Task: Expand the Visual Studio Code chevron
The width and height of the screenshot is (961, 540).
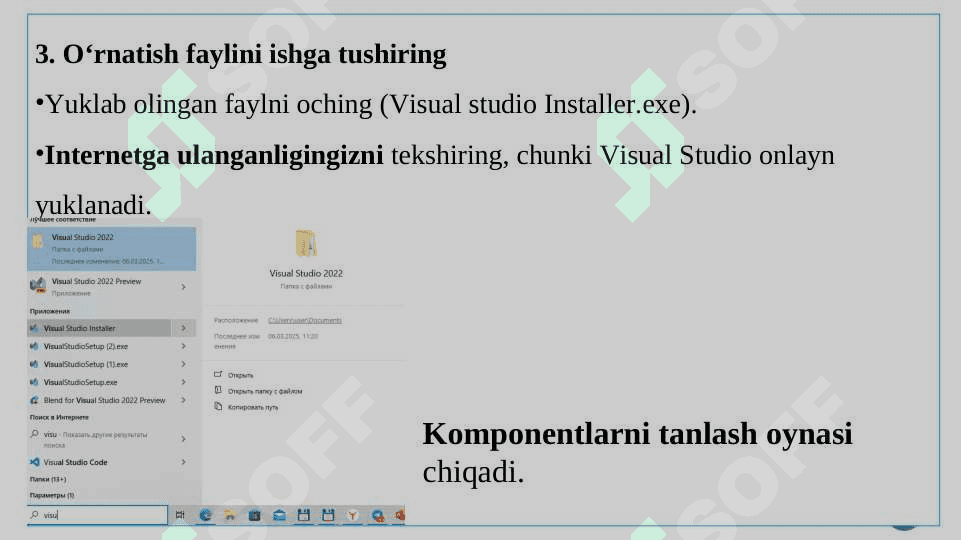Action: tap(183, 462)
